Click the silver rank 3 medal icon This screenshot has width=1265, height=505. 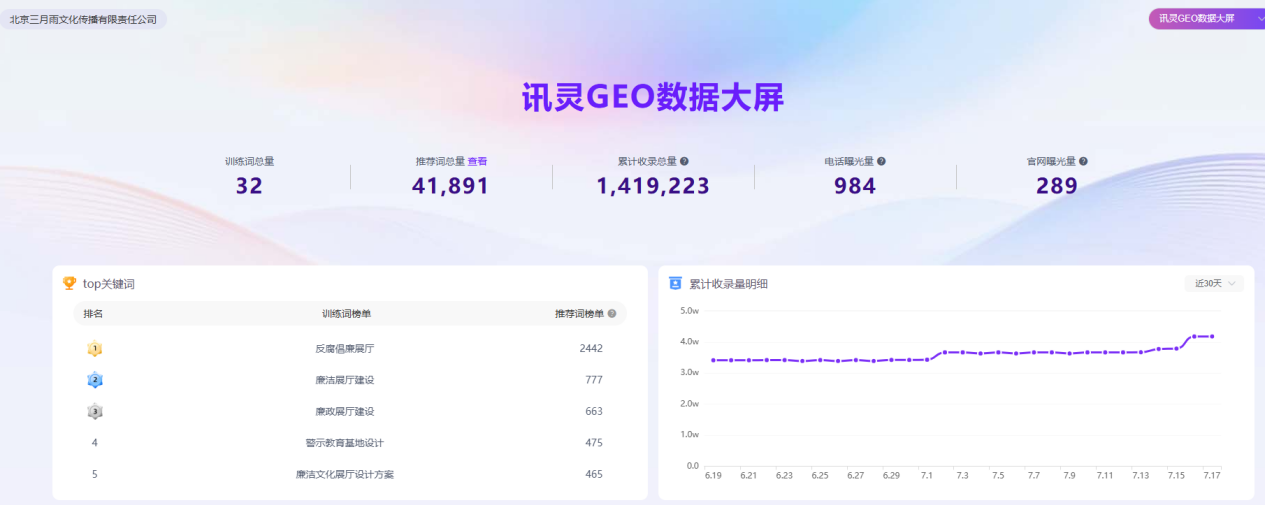[94, 411]
